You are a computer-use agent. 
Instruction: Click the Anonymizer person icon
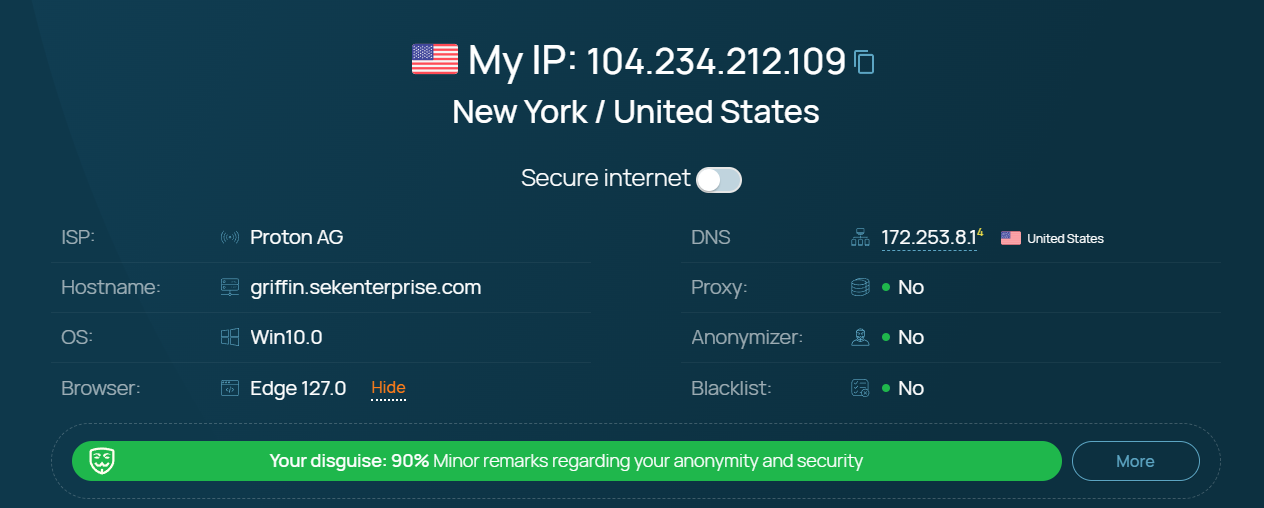[x=860, y=338]
